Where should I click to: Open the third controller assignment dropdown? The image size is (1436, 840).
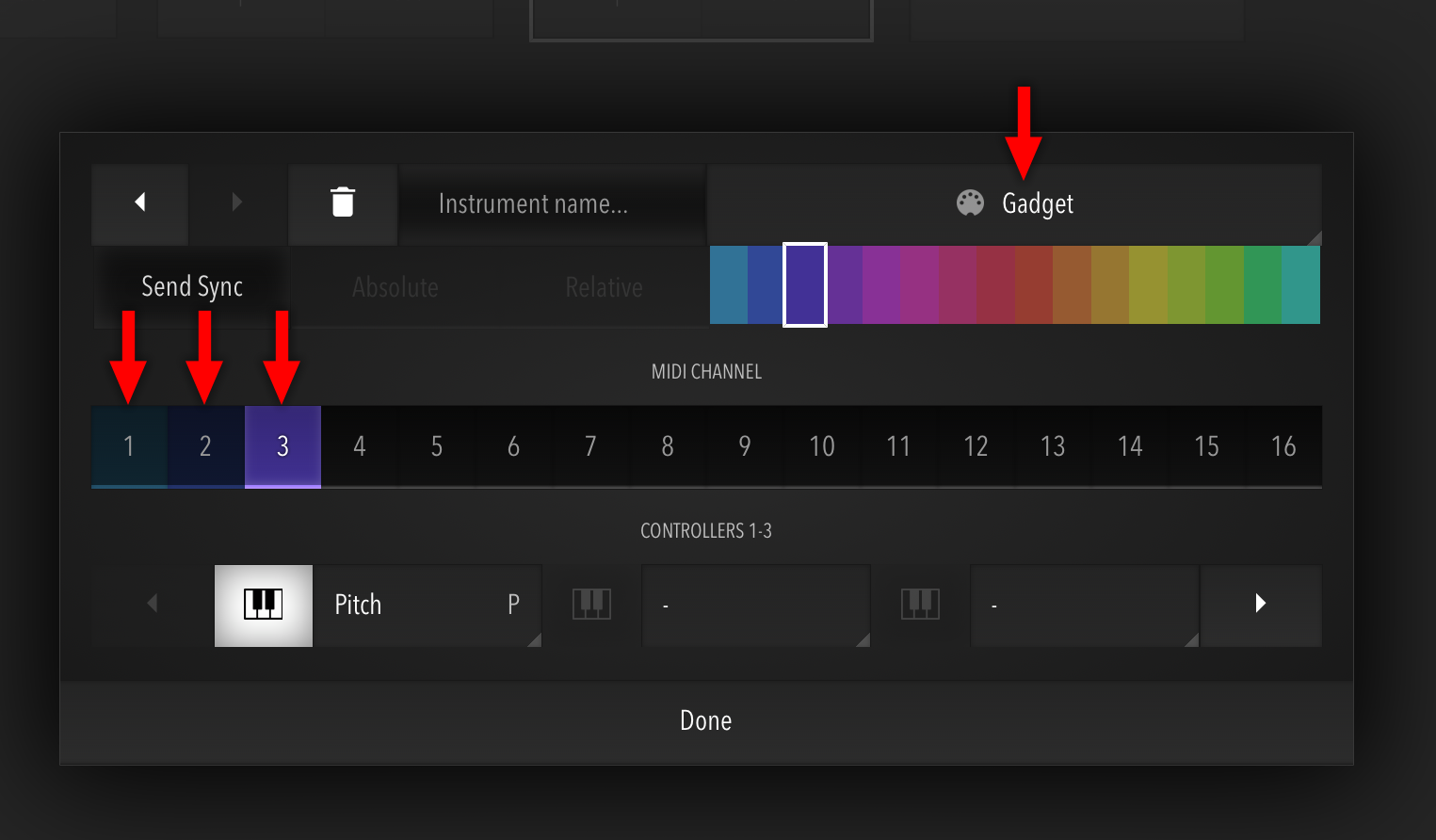[x=1085, y=606]
